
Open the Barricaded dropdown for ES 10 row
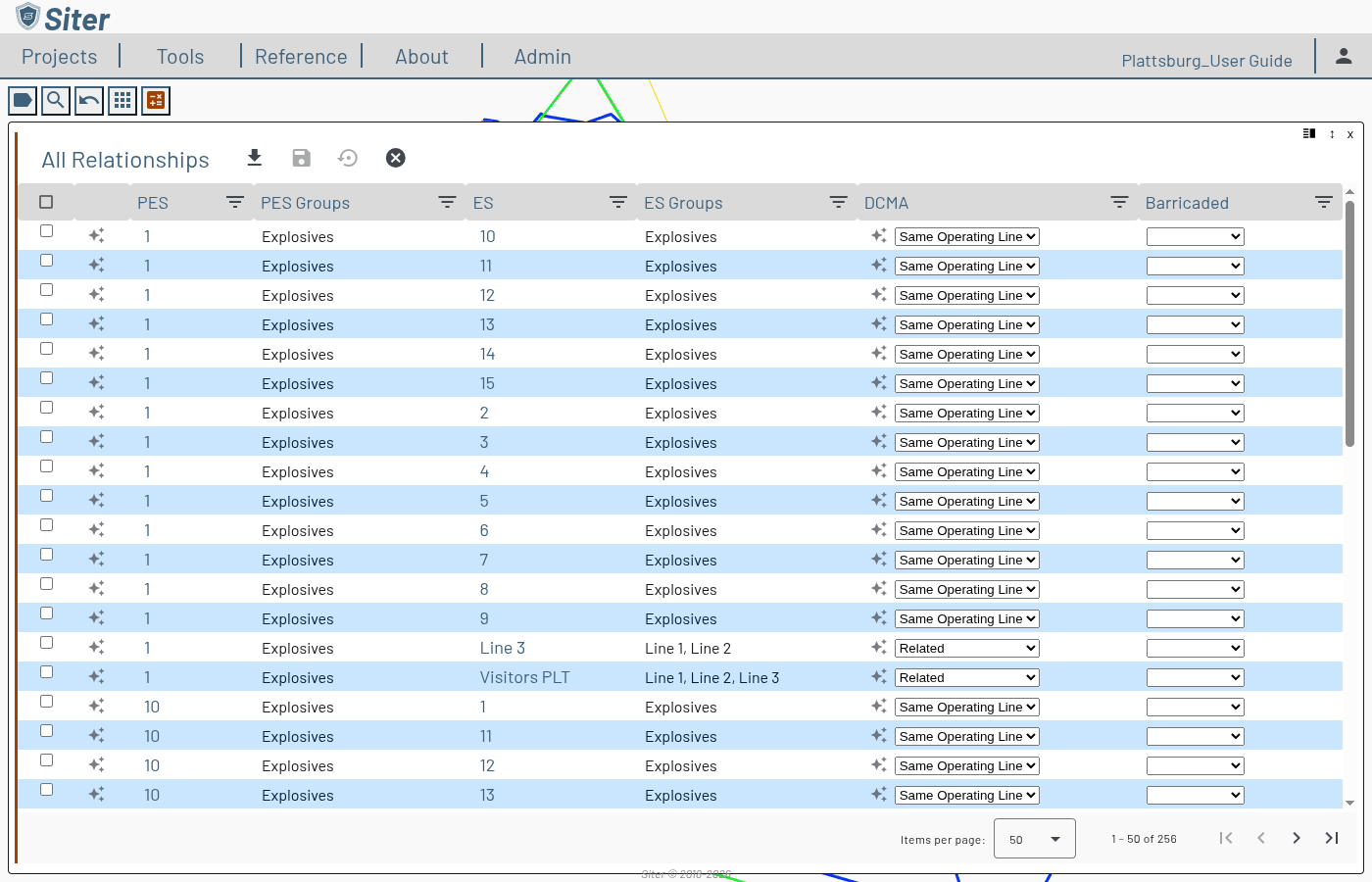pyautogui.click(x=1196, y=236)
